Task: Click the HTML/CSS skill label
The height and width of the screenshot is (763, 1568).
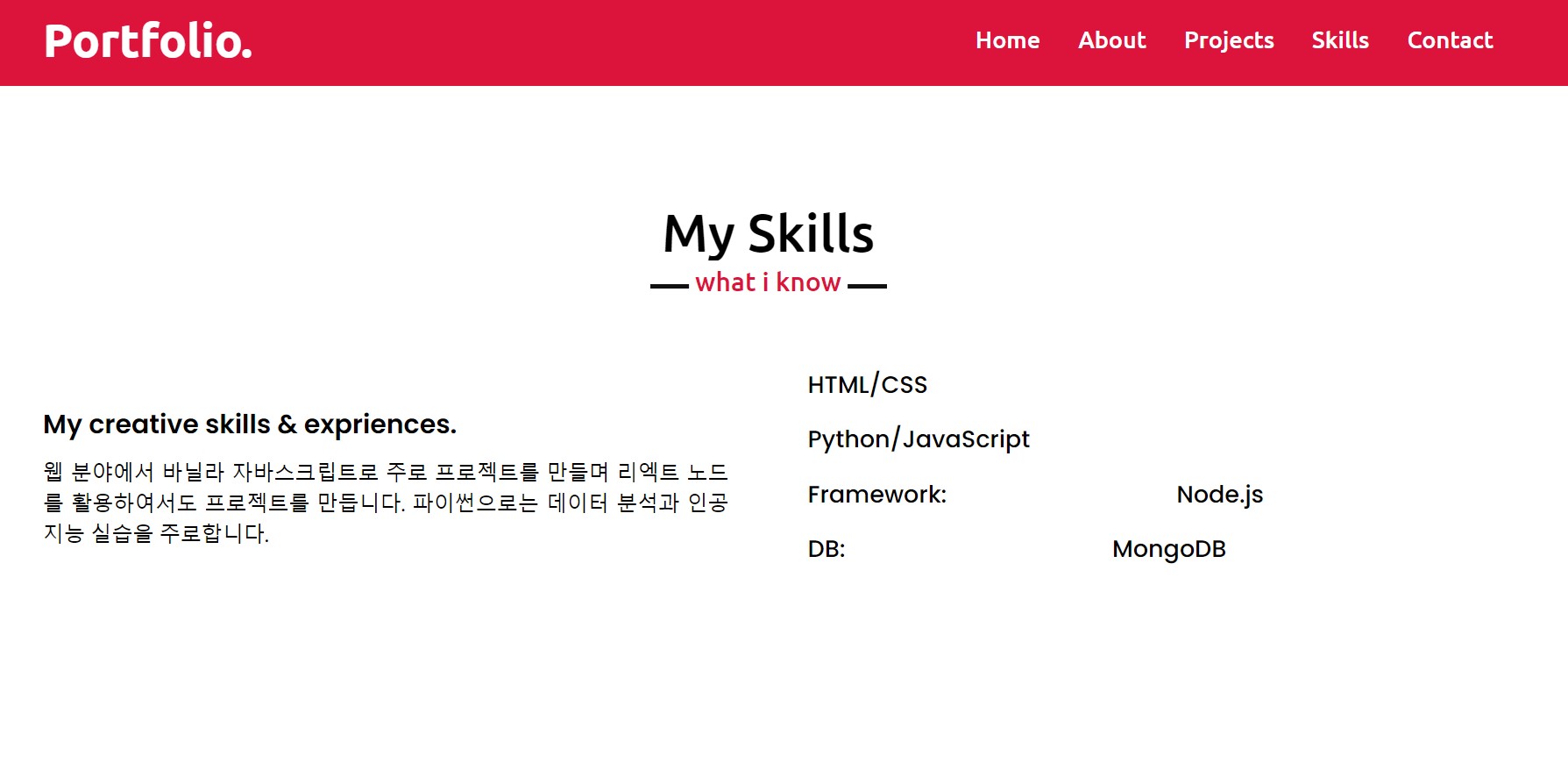Action: tap(867, 385)
